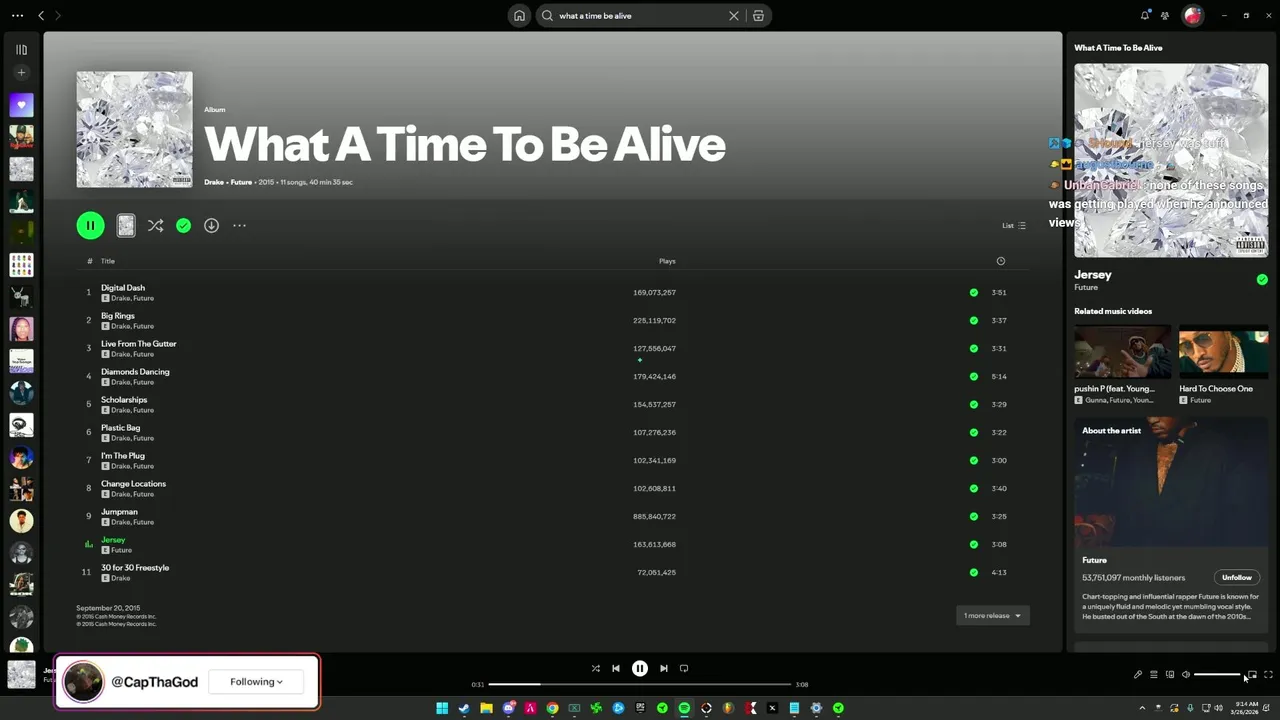Screen dimensions: 1280x720
Task: Download the album with the arrow icon
Action: click(211, 226)
